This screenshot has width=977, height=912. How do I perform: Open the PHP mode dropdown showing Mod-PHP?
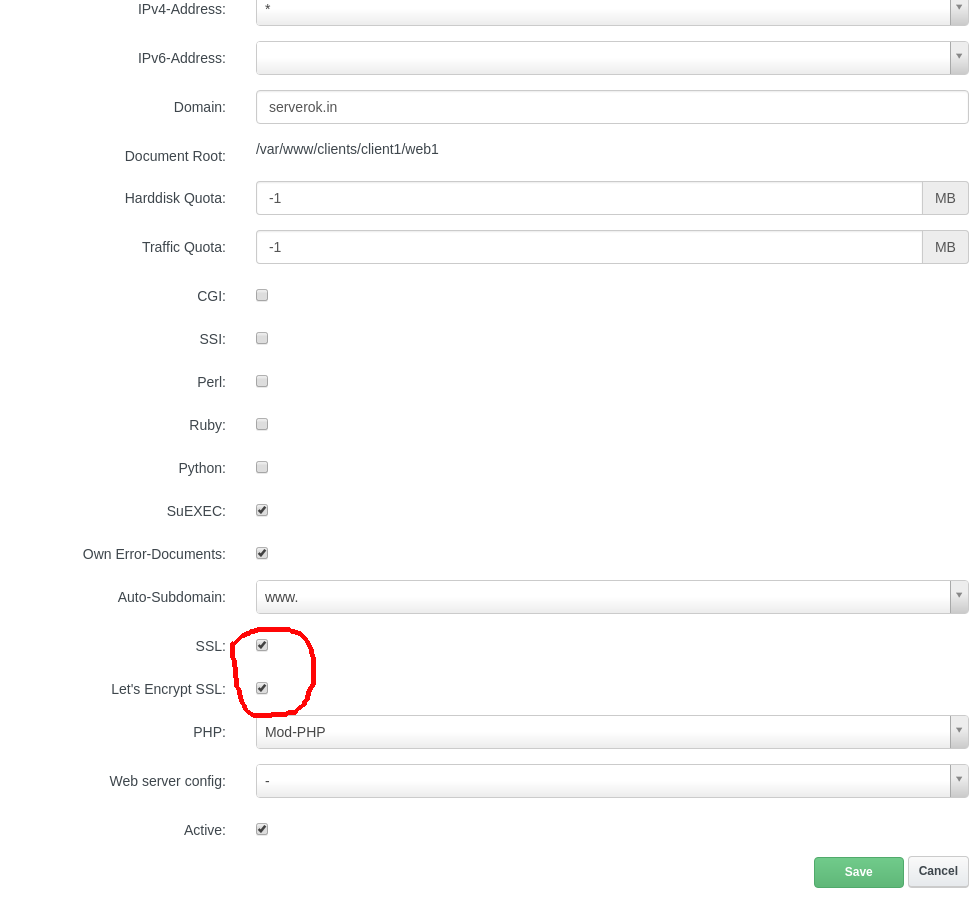pos(959,732)
